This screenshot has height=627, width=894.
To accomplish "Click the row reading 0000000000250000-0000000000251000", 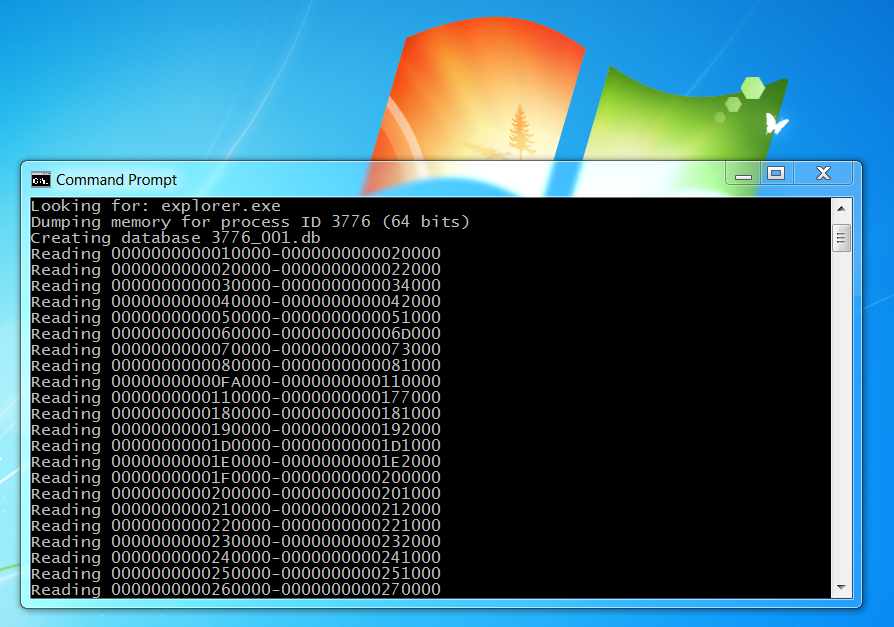I will [x=235, y=573].
